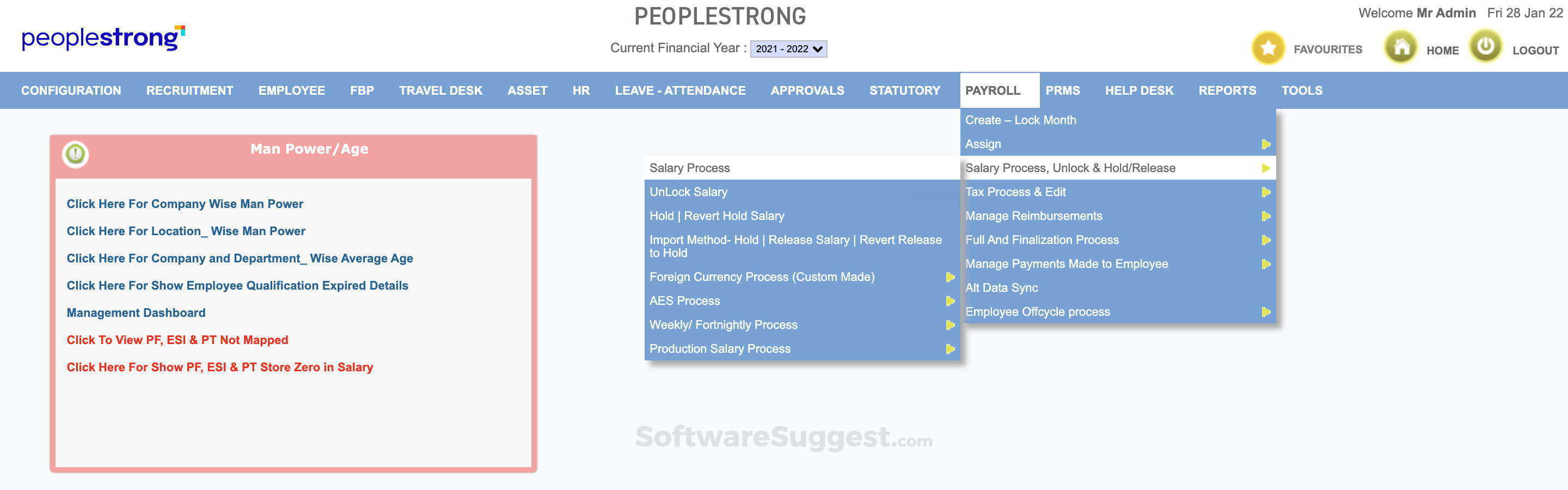Choose Create – Lock Month option
This screenshot has height=490, width=1568.
(x=1020, y=120)
